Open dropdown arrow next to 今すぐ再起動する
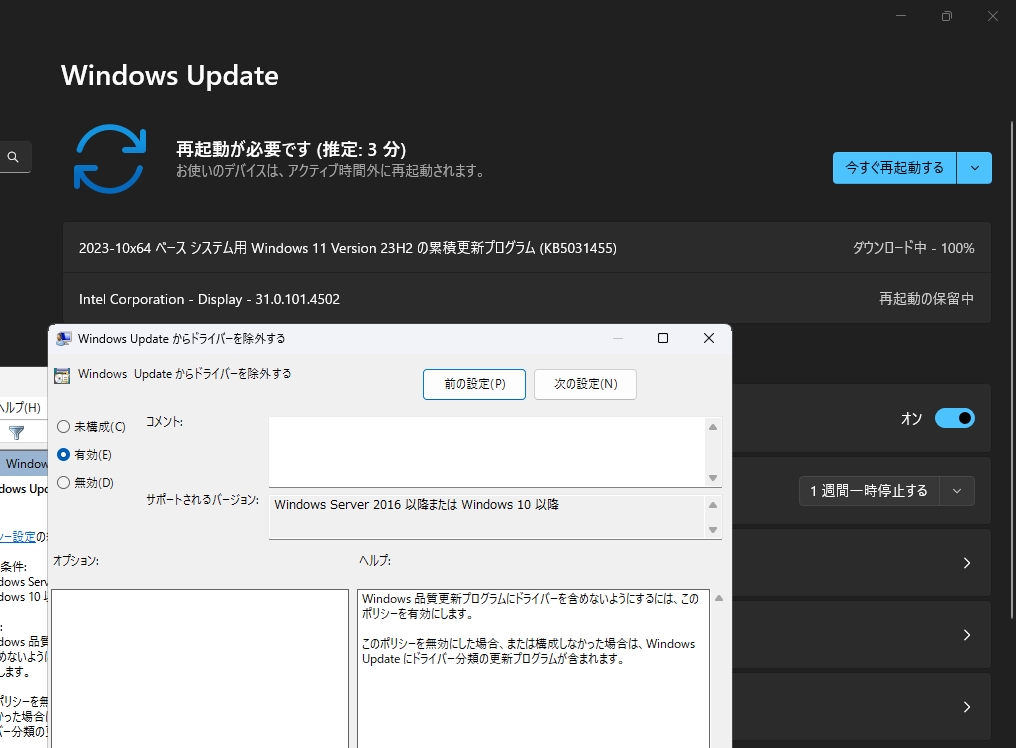1016x748 pixels. click(x=975, y=168)
